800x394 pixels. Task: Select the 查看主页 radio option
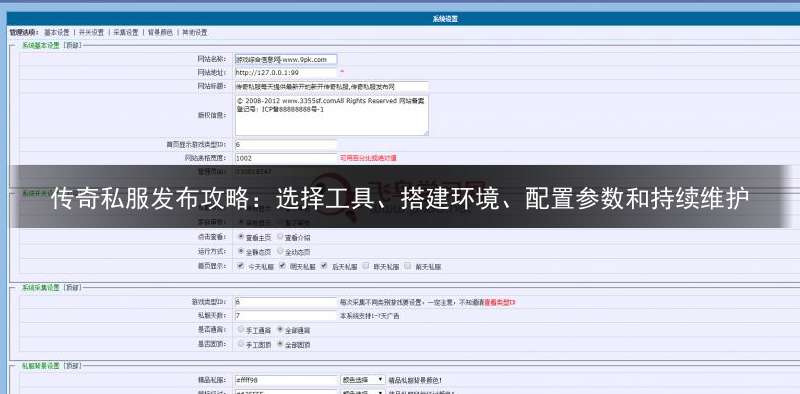241,237
